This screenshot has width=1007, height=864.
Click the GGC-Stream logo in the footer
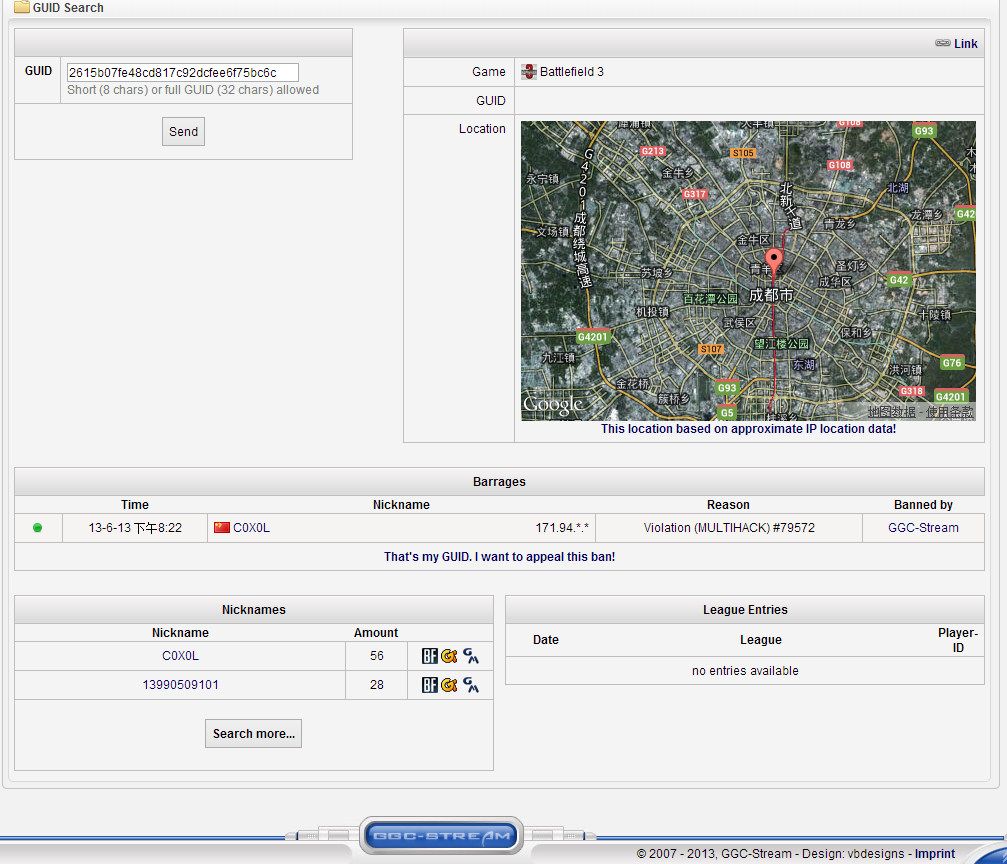440,835
